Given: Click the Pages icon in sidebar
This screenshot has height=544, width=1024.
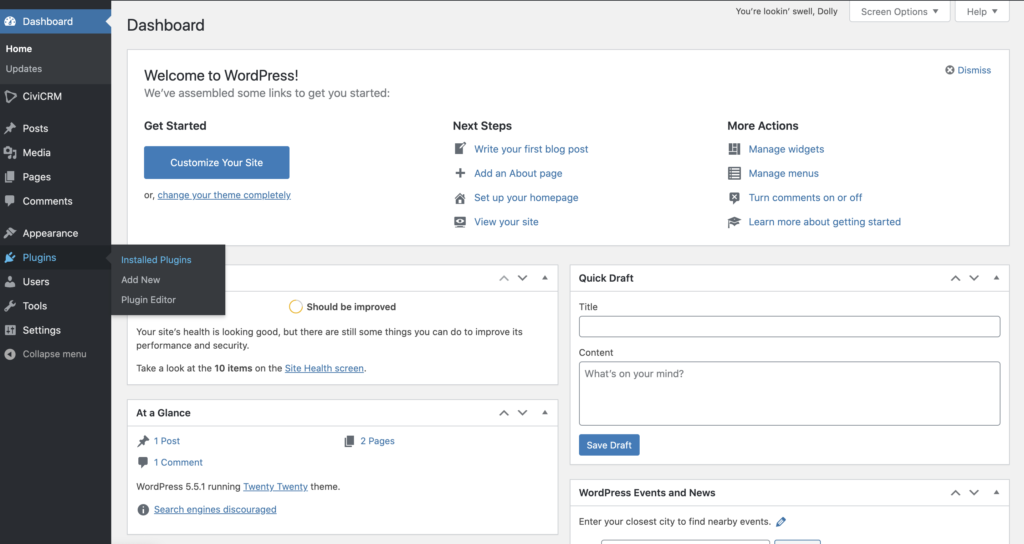Looking at the screenshot, I should (10, 177).
